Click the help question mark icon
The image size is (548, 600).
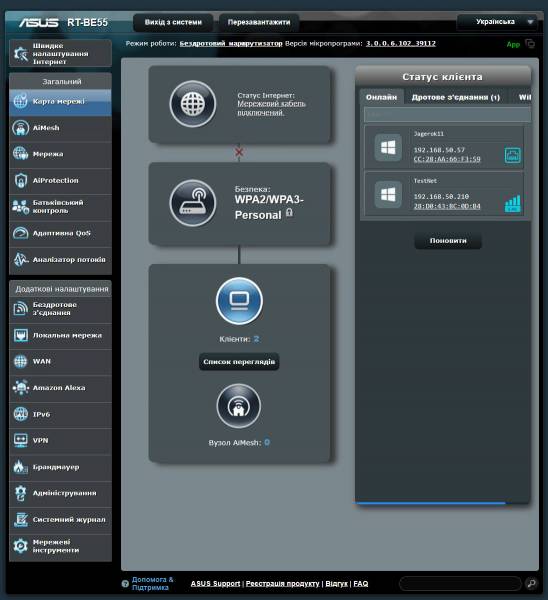coord(125,584)
